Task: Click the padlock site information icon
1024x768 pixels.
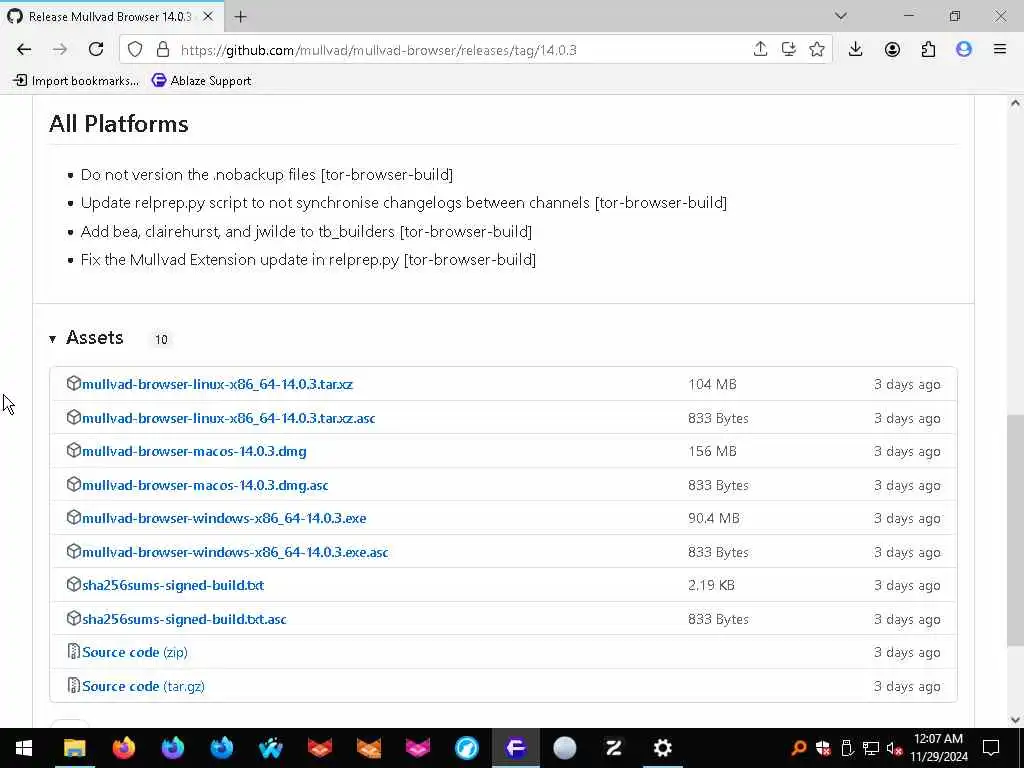Action: pos(163,50)
